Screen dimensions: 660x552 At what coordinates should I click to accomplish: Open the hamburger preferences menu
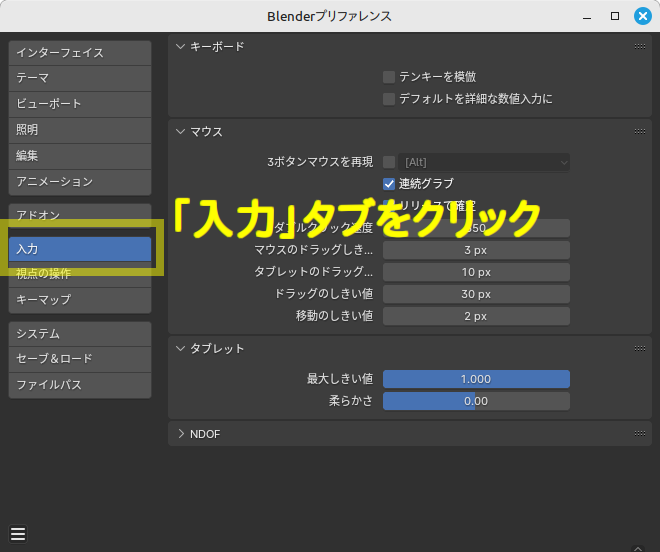(x=18, y=534)
